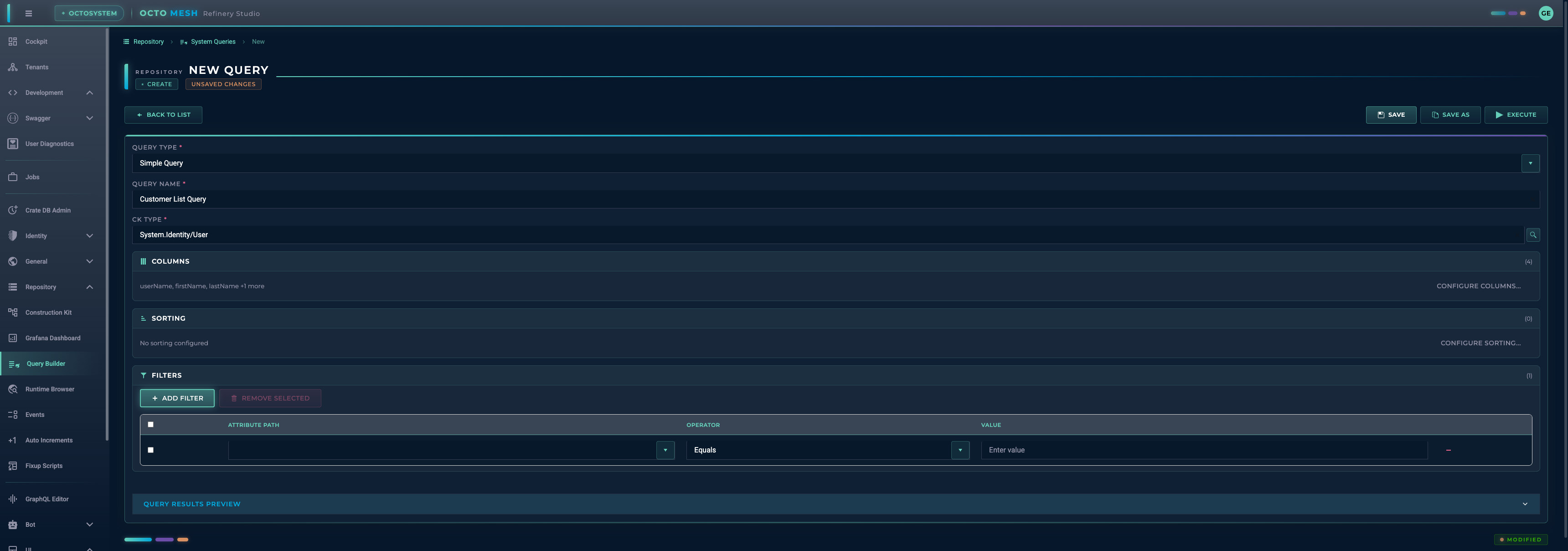Screen dimensions: 1568x551
Task: Remove filter row with minus icon
Action: coord(1448,450)
